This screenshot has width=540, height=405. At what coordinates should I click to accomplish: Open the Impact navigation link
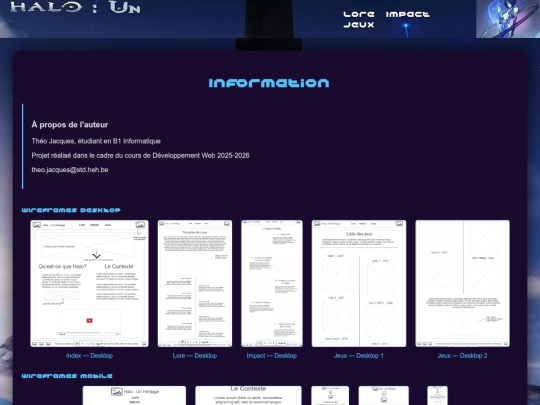[x=408, y=14]
